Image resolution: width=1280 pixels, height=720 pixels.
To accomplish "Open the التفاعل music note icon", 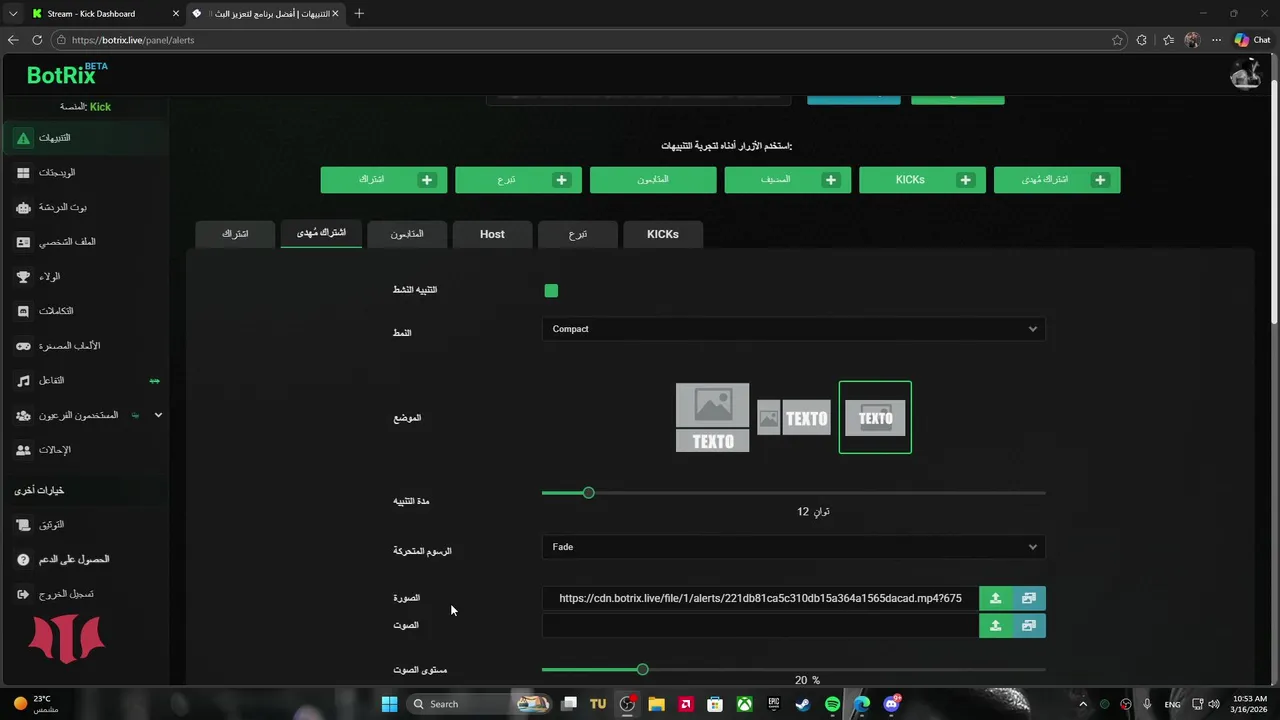I will pyautogui.click(x=23, y=381).
